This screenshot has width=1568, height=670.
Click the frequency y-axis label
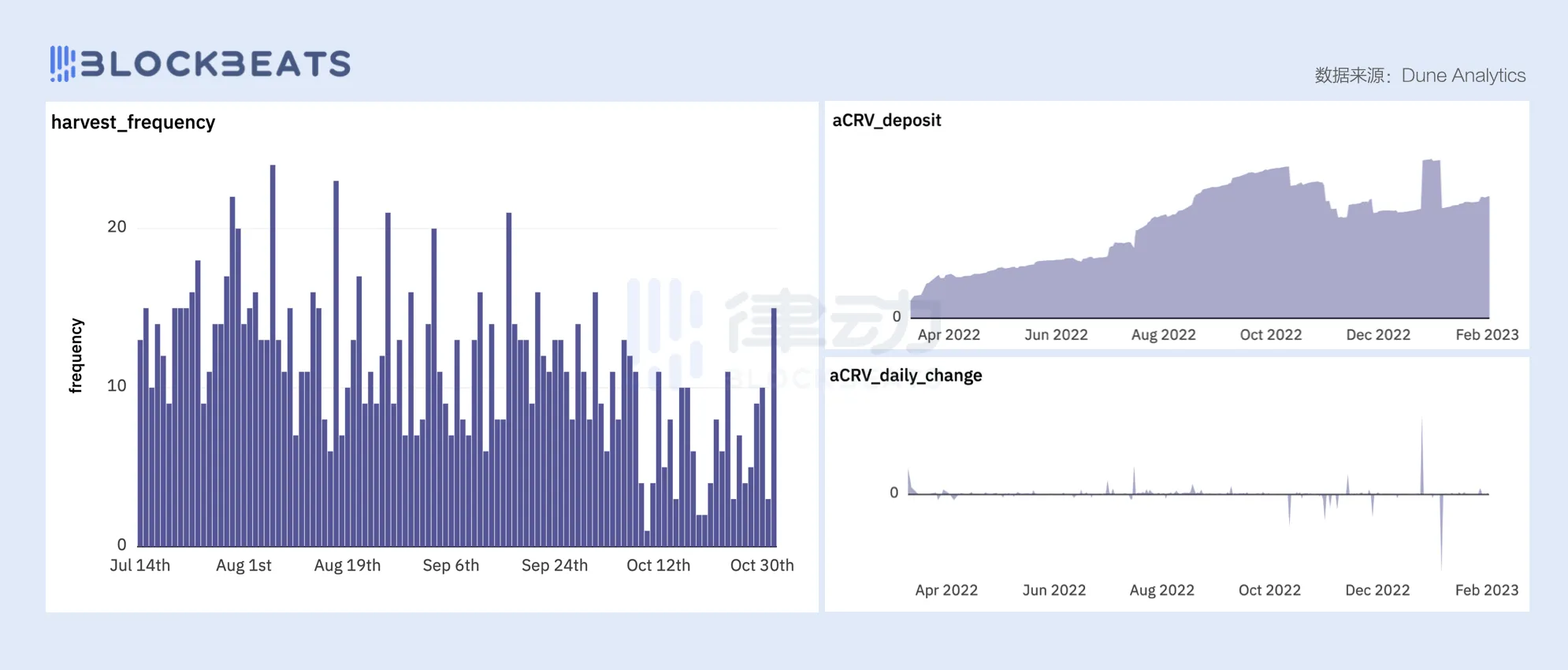pos(76,355)
